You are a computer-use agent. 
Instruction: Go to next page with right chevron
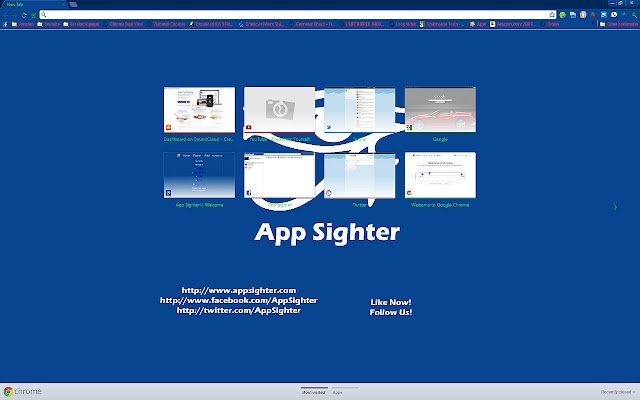tap(615, 207)
